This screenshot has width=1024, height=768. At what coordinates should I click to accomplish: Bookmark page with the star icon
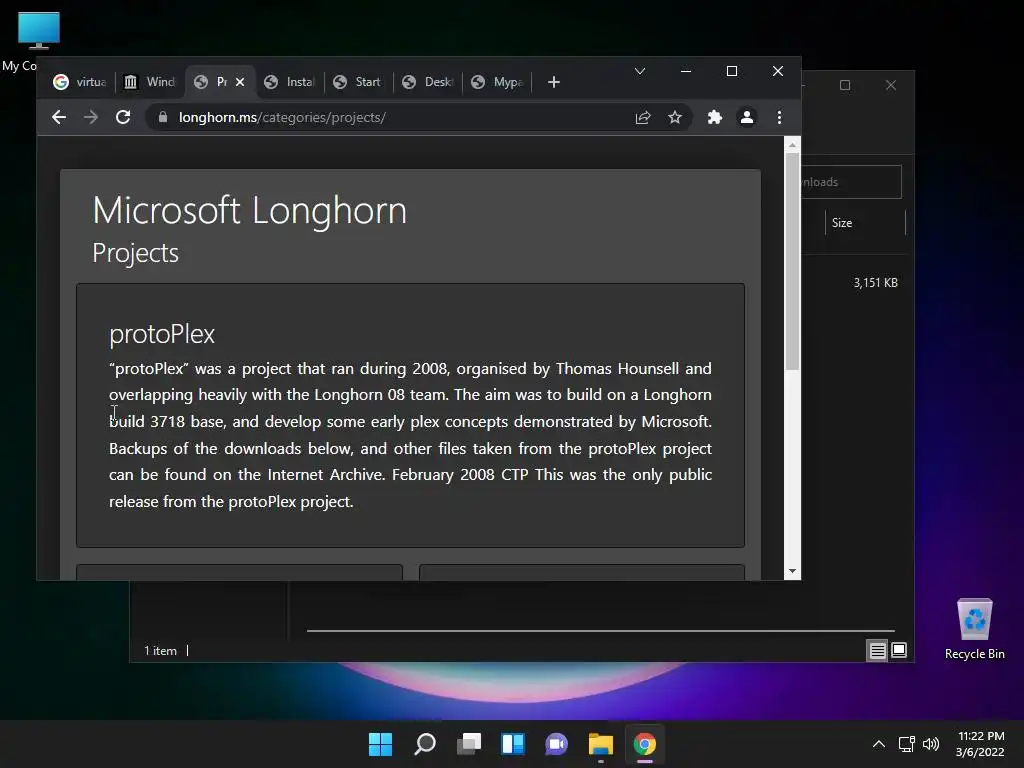(675, 118)
